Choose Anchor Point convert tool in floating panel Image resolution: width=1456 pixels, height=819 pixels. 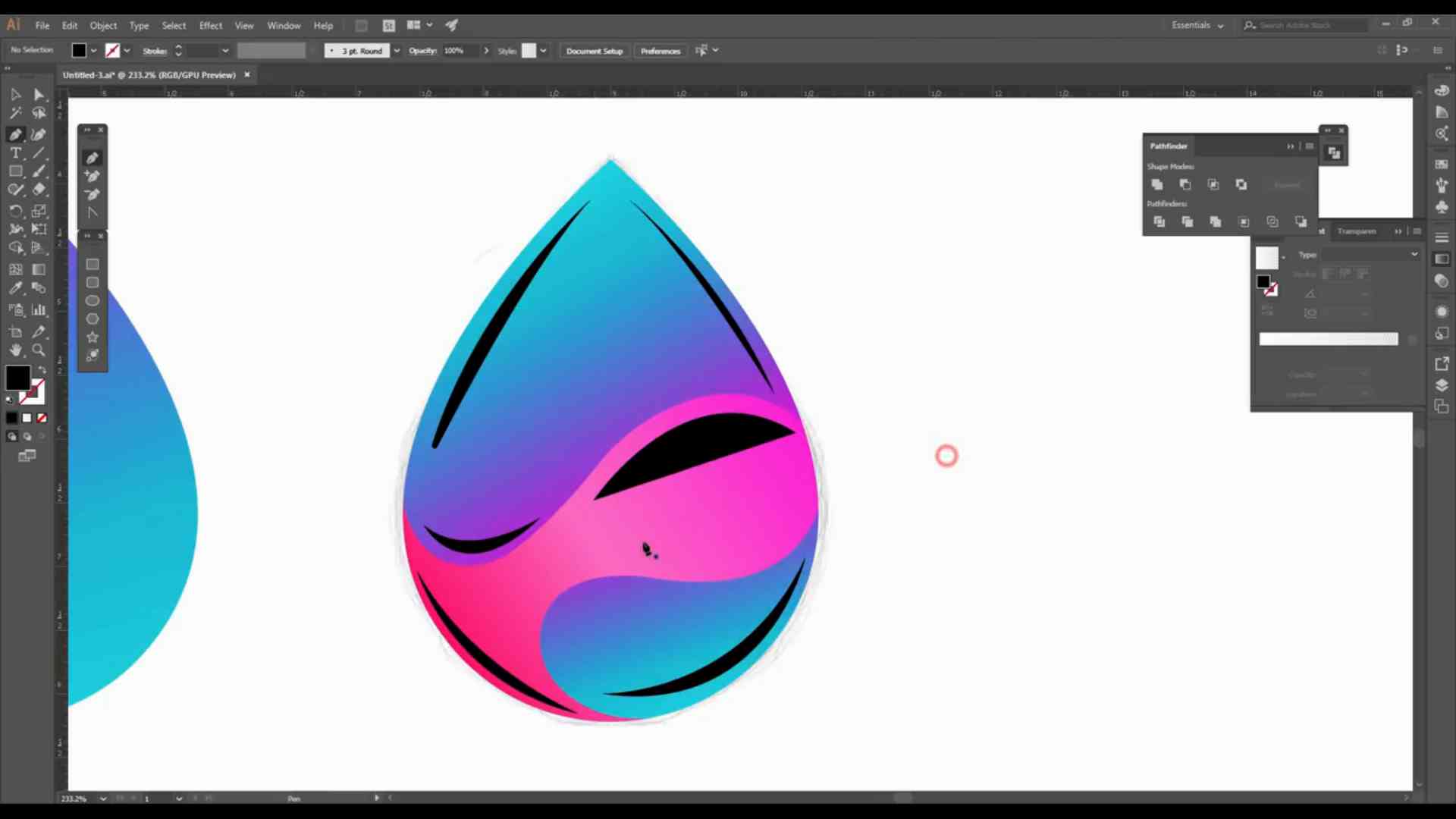[93, 213]
